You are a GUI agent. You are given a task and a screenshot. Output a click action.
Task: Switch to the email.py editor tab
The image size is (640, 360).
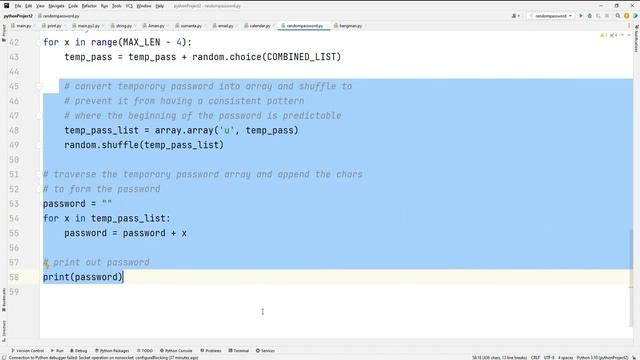point(225,26)
